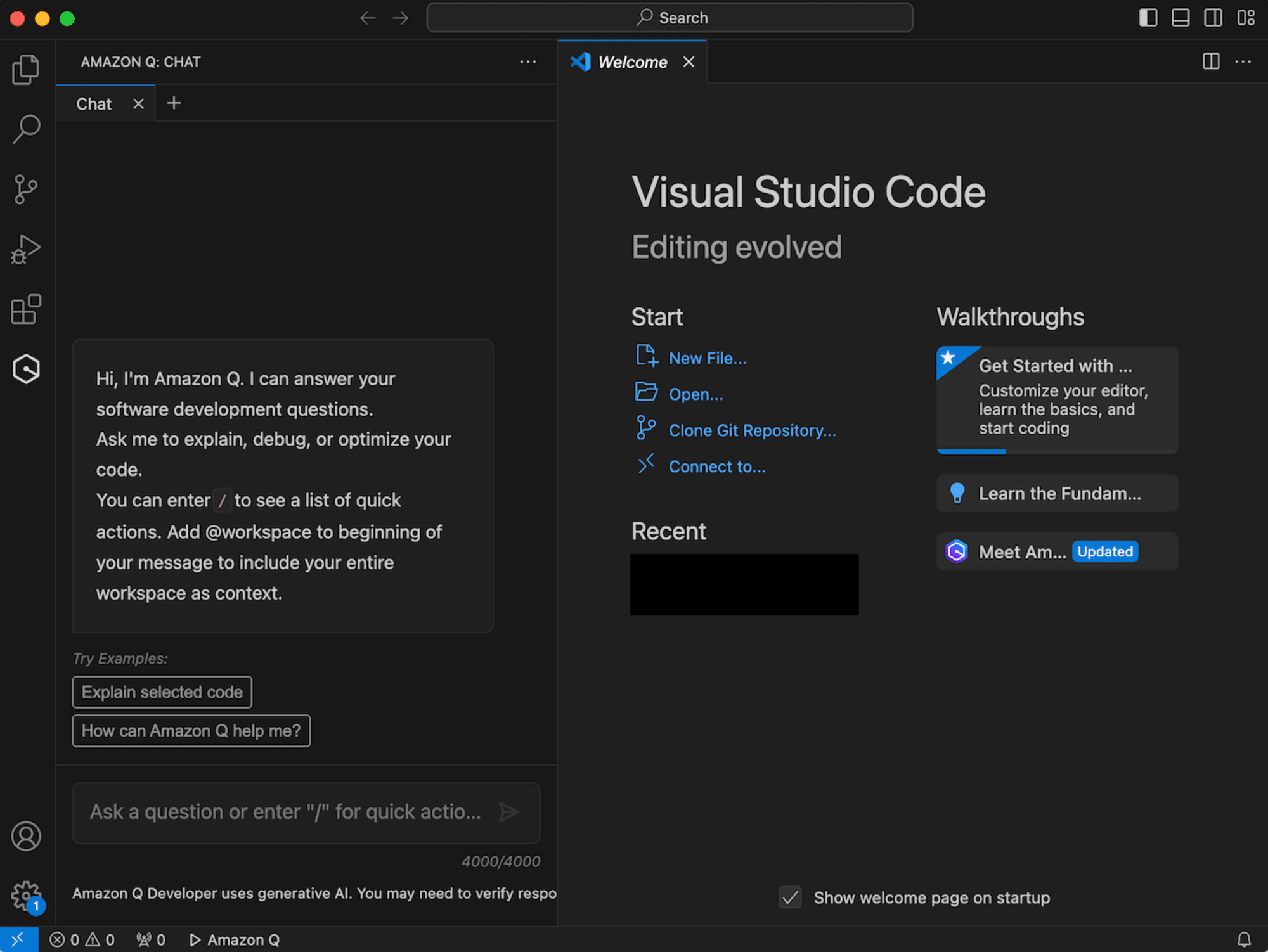Image resolution: width=1268 pixels, height=952 pixels.
Task: Open Amazon Q chat panel more actions
Action: click(527, 61)
